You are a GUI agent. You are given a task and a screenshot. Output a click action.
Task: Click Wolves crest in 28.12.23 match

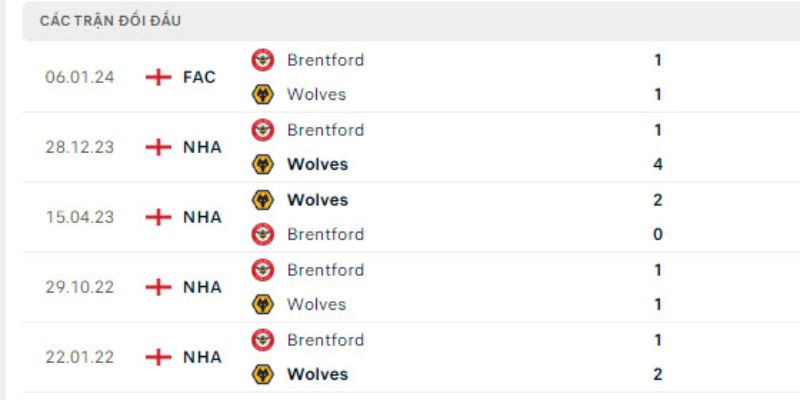tap(262, 165)
